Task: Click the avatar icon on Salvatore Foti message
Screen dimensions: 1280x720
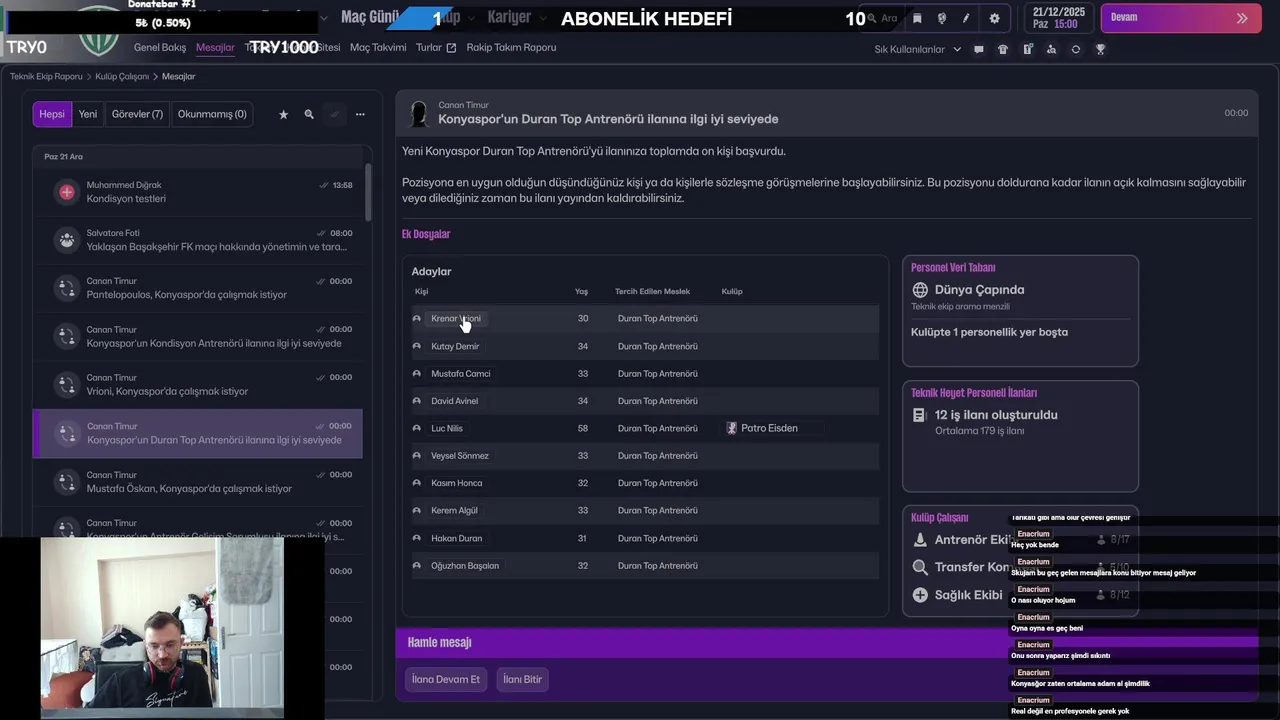Action: 67,240
